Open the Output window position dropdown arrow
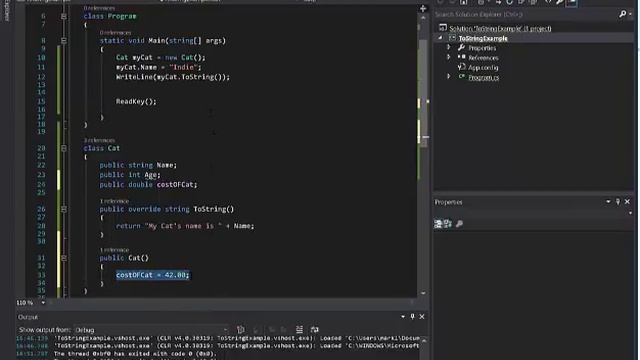Viewport: 640px width, 360px height. pos(403,317)
